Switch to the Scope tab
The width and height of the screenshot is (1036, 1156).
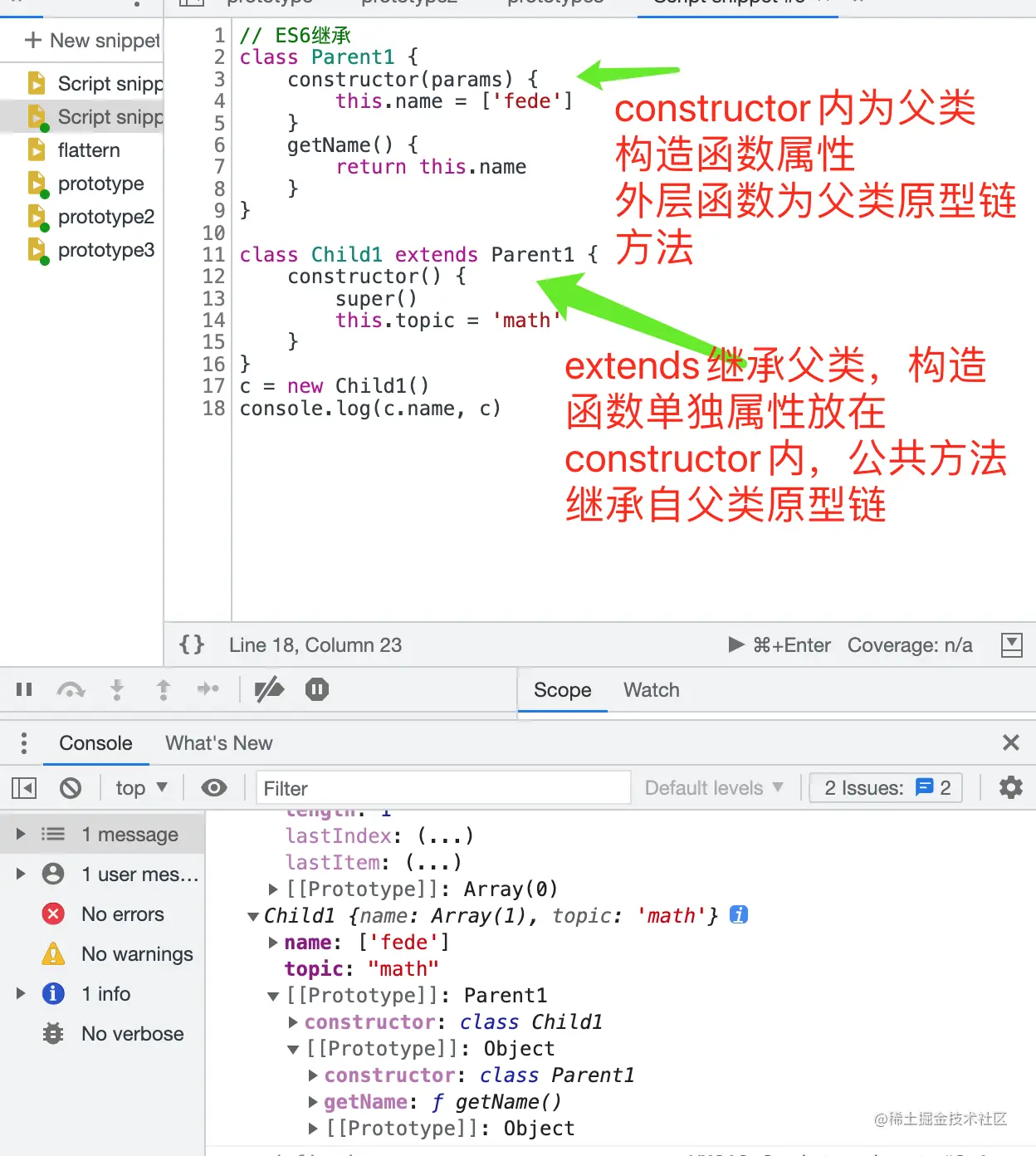(x=563, y=690)
